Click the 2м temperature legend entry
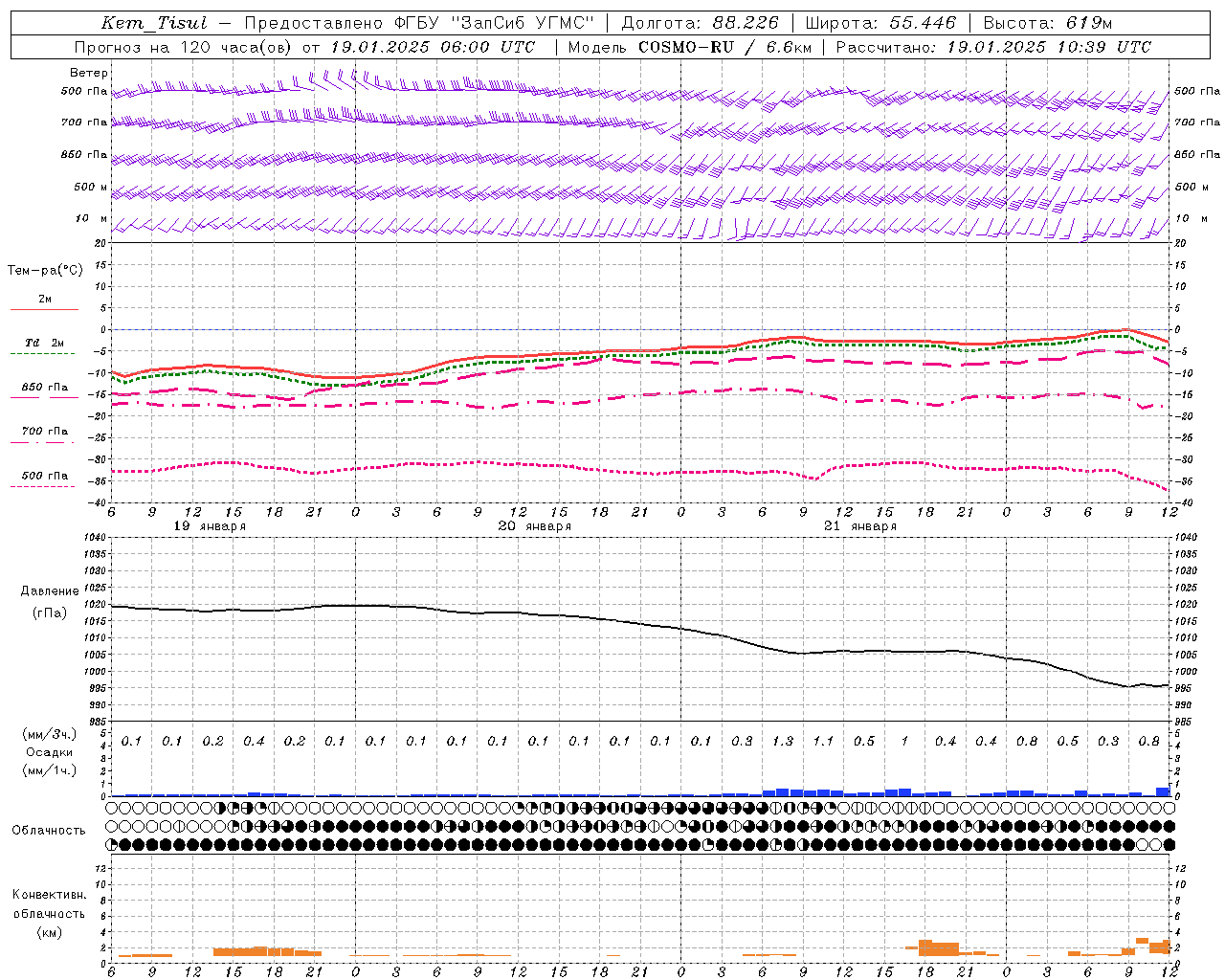1225x980 pixels. (x=45, y=300)
